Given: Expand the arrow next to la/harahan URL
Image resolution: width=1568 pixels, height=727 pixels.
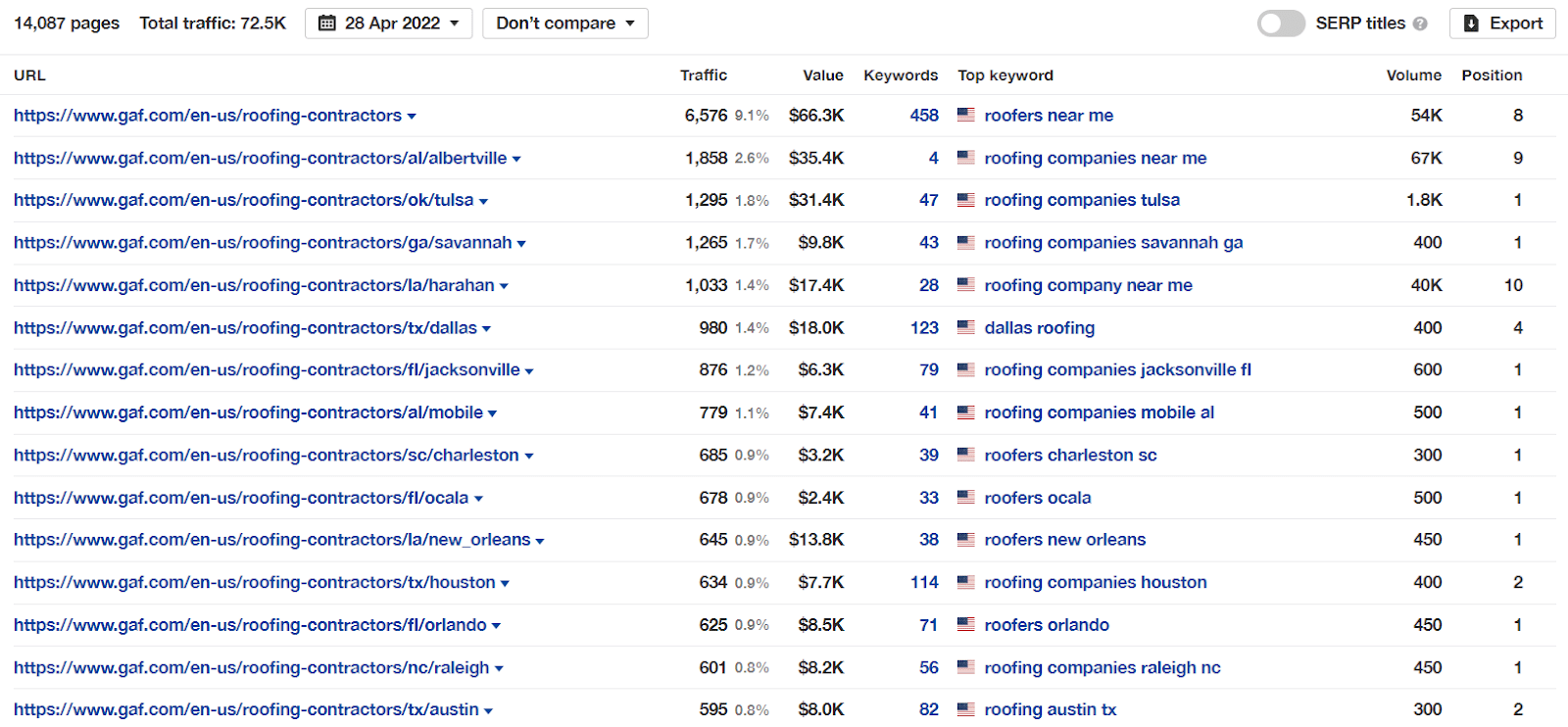Looking at the screenshot, I should tap(504, 287).
